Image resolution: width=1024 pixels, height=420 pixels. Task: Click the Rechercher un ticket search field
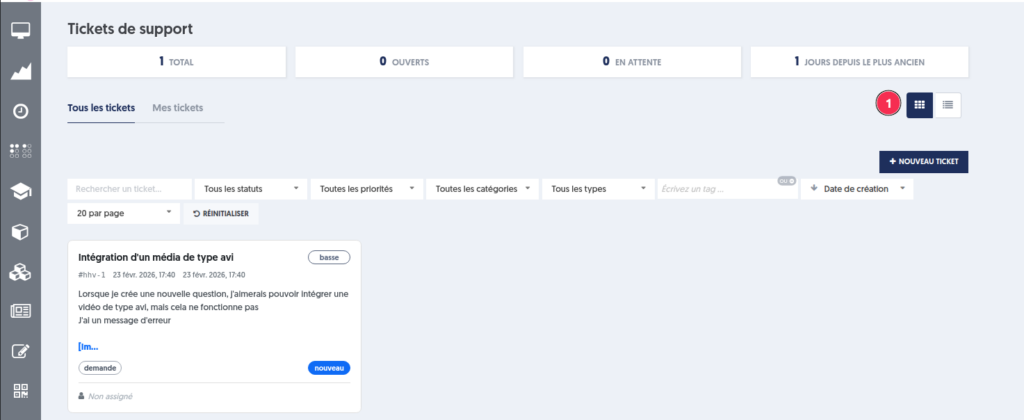pyautogui.click(x=129, y=188)
